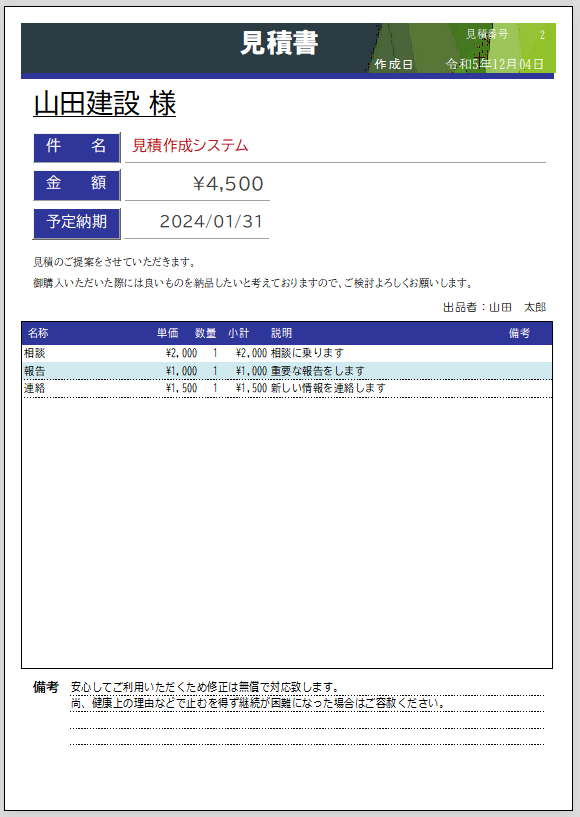Click the 数量 column header
The height and width of the screenshot is (817, 580).
[x=205, y=333]
